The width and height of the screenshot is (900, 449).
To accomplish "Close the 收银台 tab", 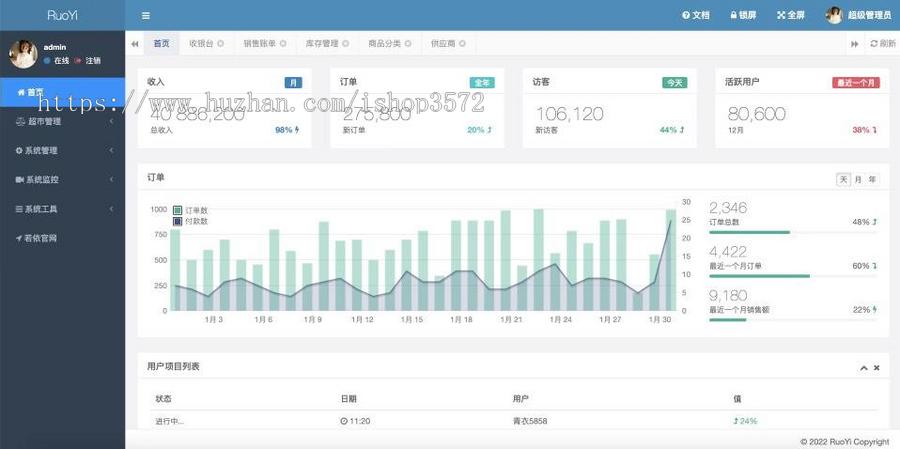I will coord(221,44).
